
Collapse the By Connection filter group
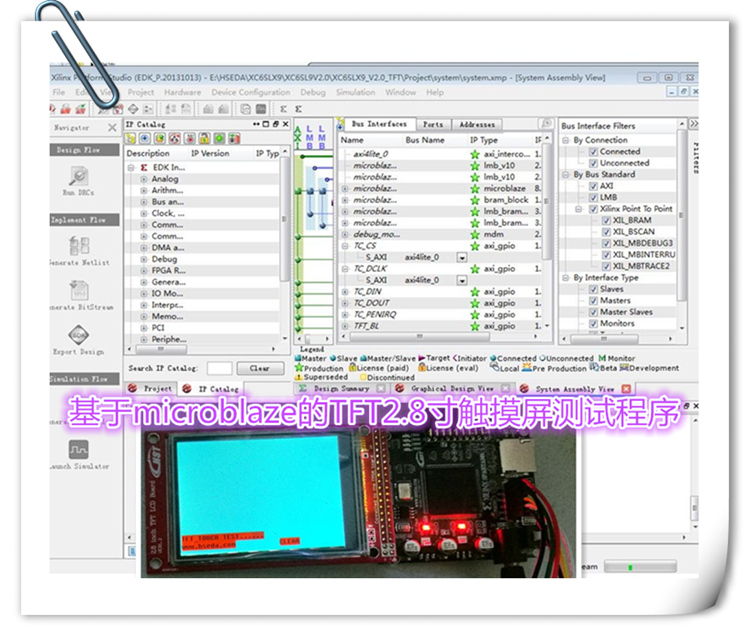click(566, 140)
